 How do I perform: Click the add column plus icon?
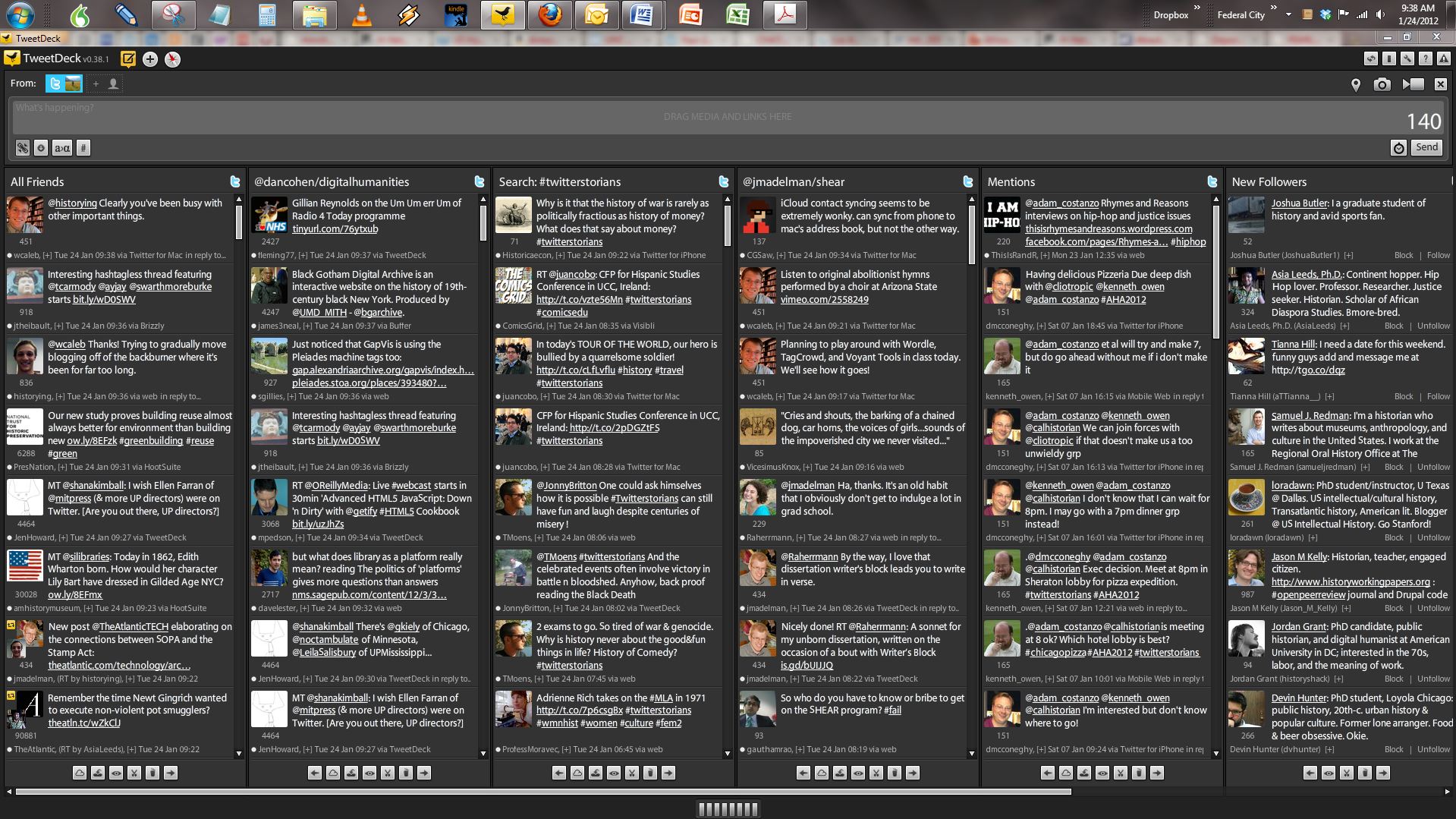[150, 59]
